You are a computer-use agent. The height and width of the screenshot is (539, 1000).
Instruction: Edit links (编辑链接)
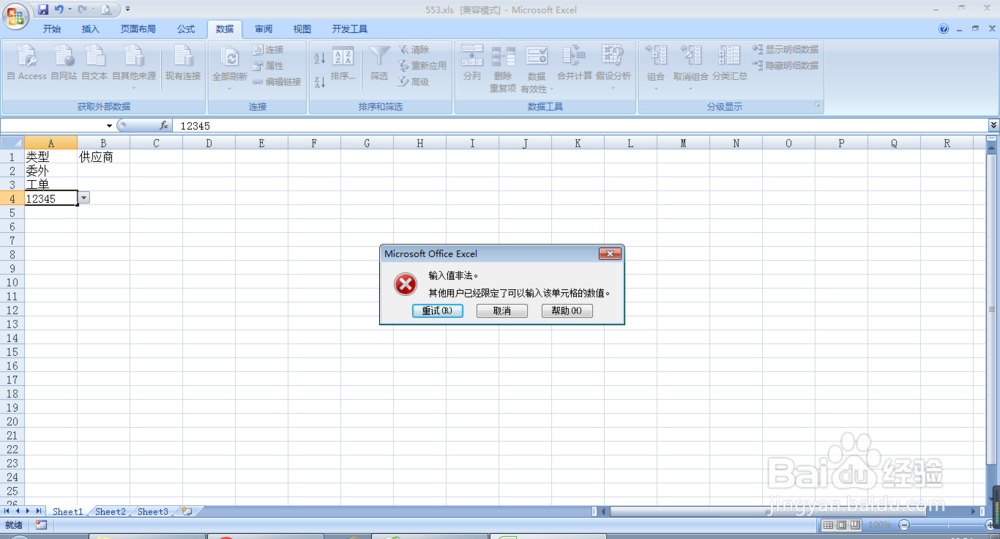coord(277,82)
